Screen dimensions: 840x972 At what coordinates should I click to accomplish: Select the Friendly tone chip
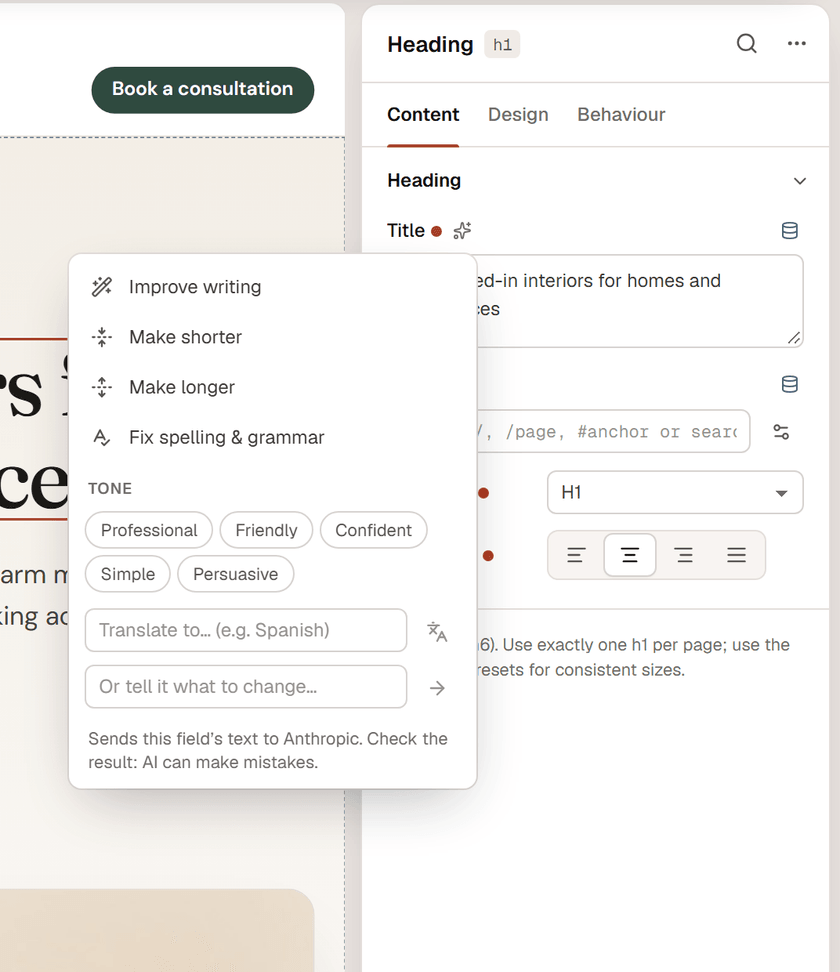point(267,530)
